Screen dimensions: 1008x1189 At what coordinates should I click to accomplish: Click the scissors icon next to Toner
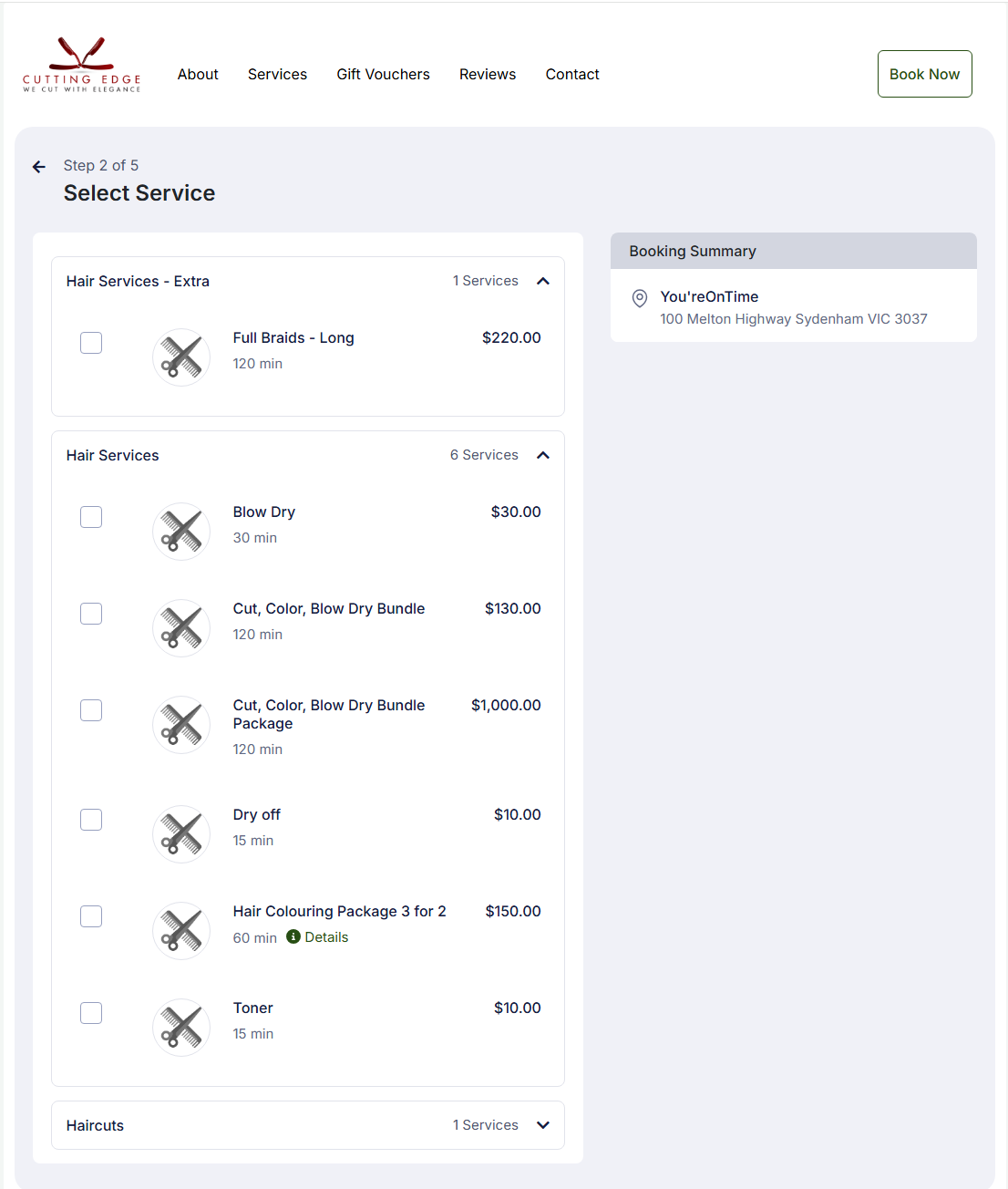(180, 1027)
